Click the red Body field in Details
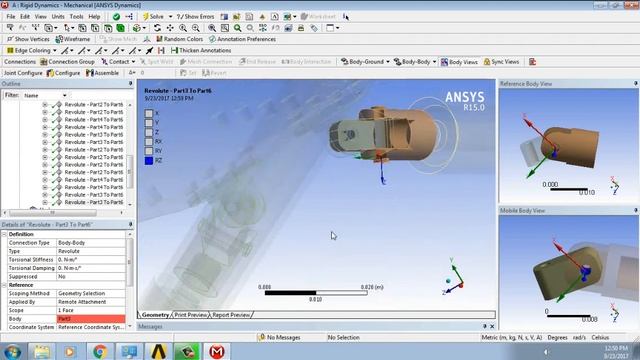This screenshot has height=360, width=640. 91,319
